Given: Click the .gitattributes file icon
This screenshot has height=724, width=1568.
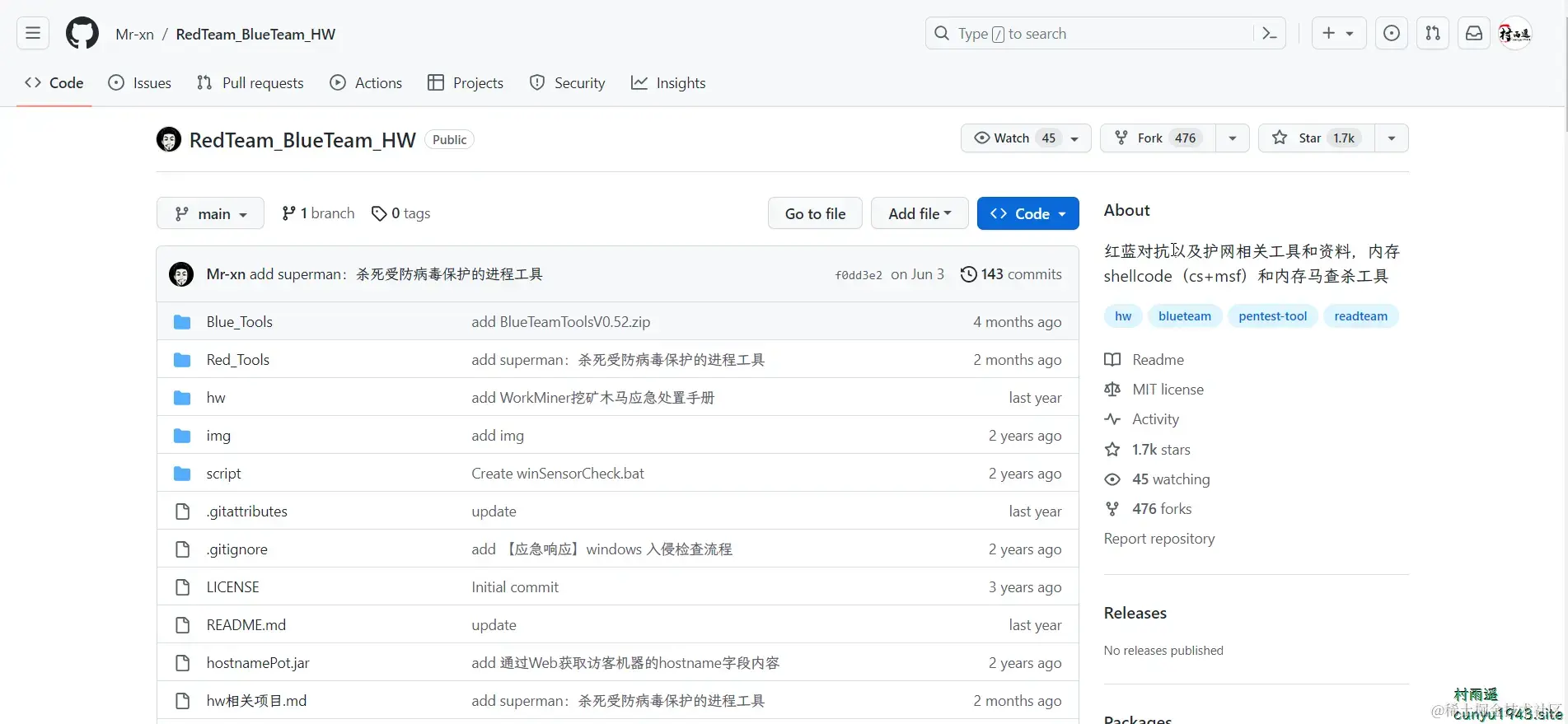Looking at the screenshot, I should [182, 511].
